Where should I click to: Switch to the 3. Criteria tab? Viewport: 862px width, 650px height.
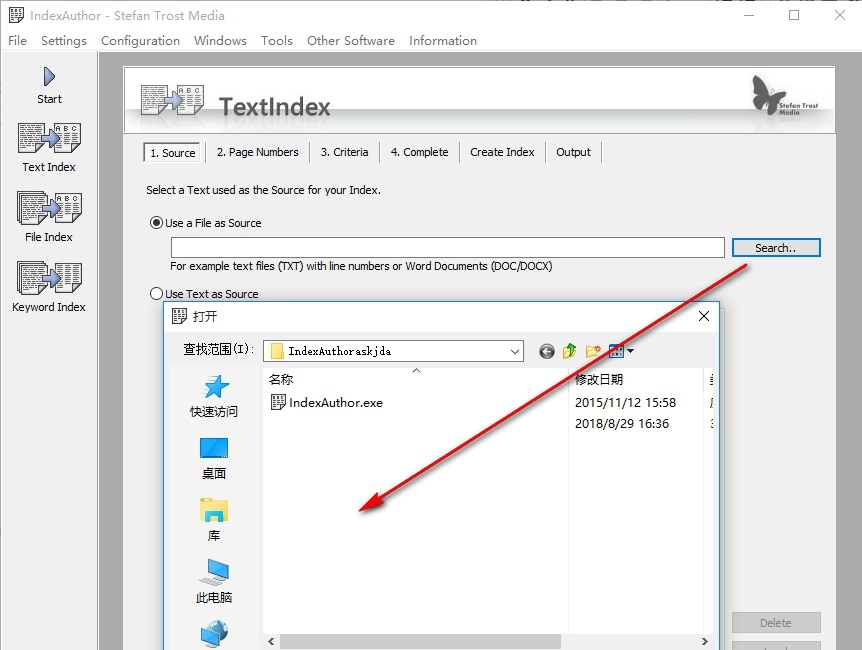[x=344, y=152]
